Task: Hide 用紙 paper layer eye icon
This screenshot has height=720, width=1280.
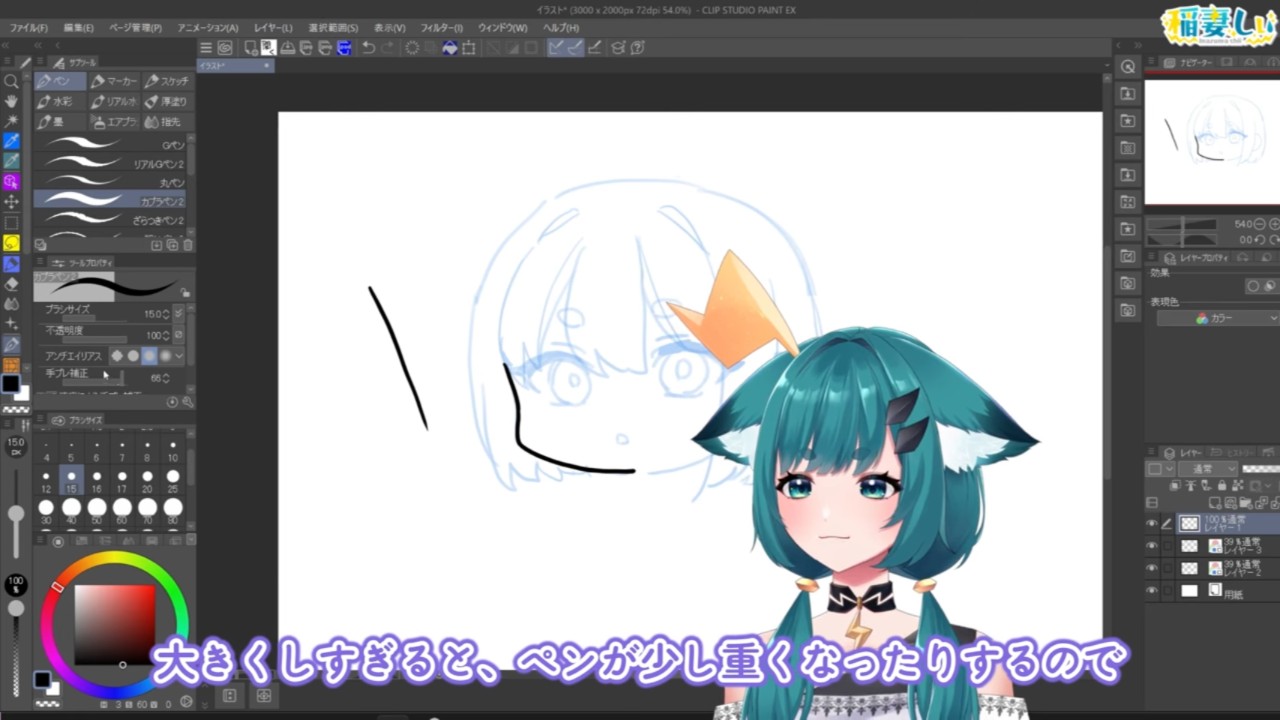Action: pyautogui.click(x=1151, y=590)
